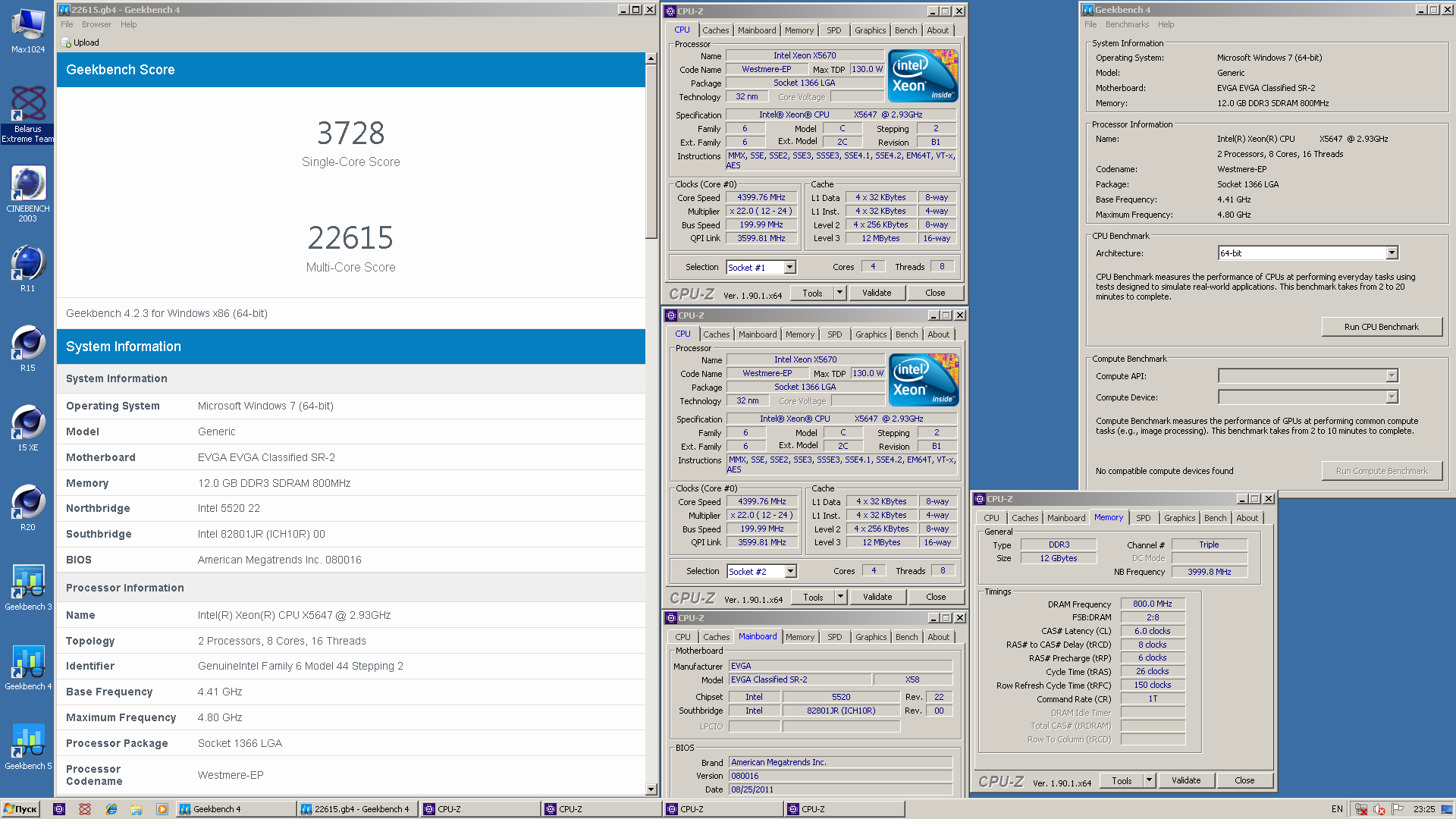1456x819 pixels.
Task: Click Close button in Memory CPU-Z window
Action: click(x=1244, y=780)
